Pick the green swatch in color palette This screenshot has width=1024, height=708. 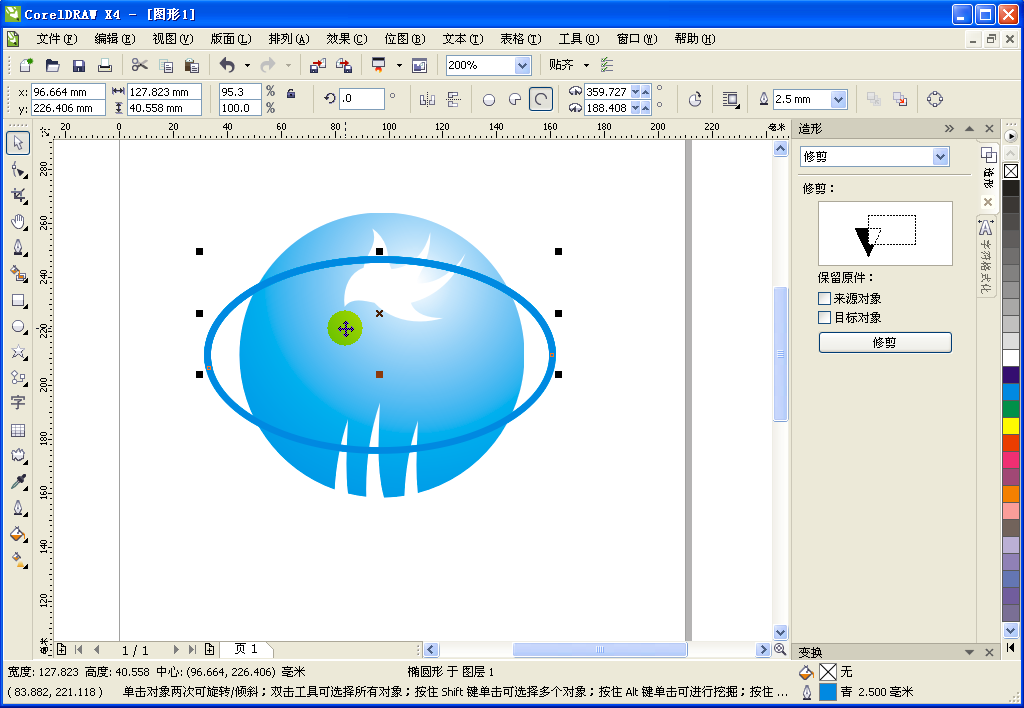click(1010, 408)
